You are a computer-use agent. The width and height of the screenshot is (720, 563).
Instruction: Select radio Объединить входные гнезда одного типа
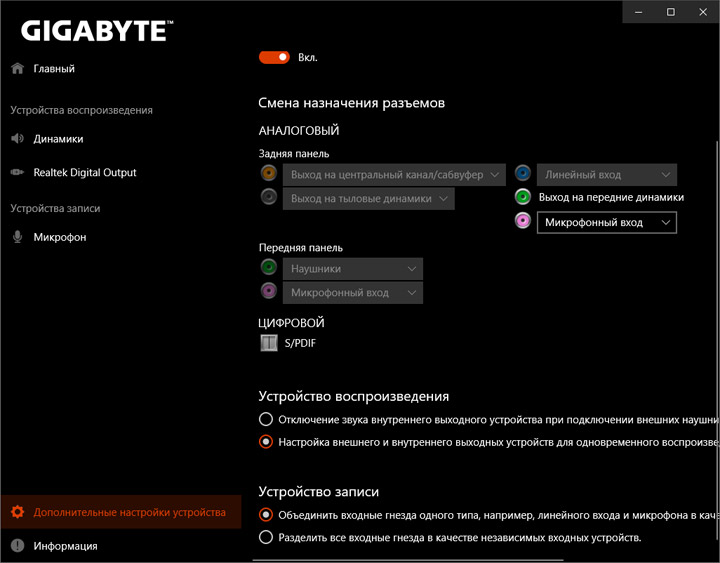(266, 515)
